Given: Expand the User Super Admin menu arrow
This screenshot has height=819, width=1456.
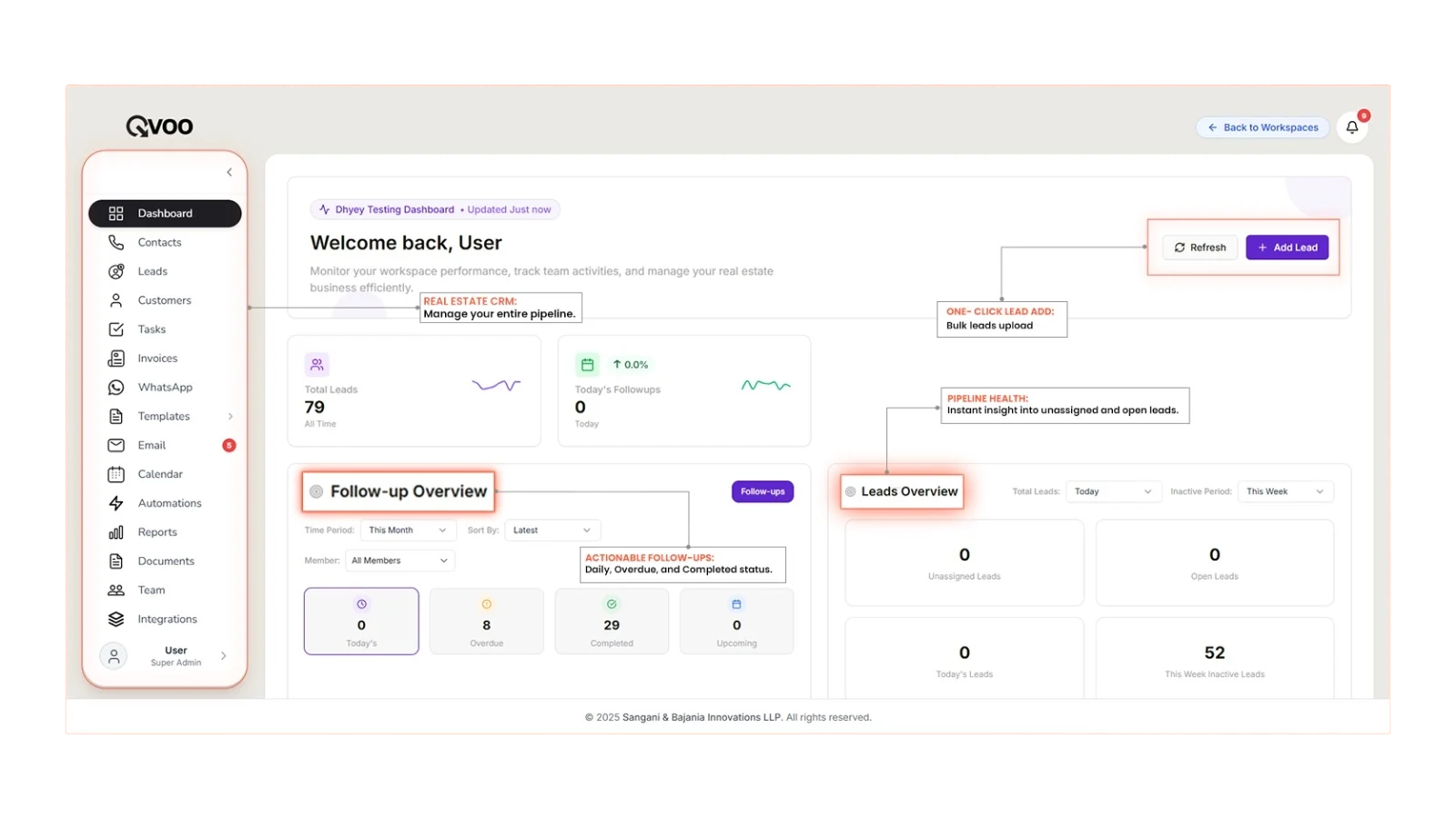Looking at the screenshot, I should point(224,656).
